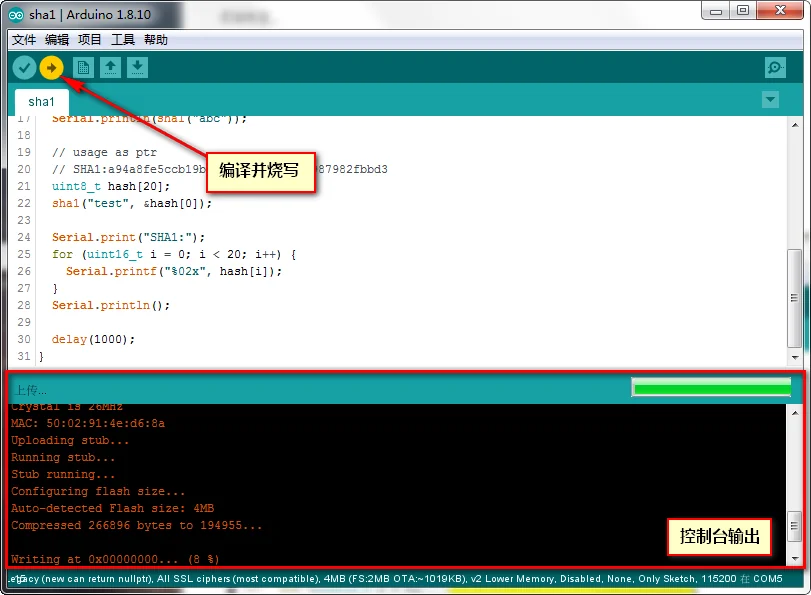
Task: Save sketch with down-arrow icon
Action: pyautogui.click(x=137, y=68)
